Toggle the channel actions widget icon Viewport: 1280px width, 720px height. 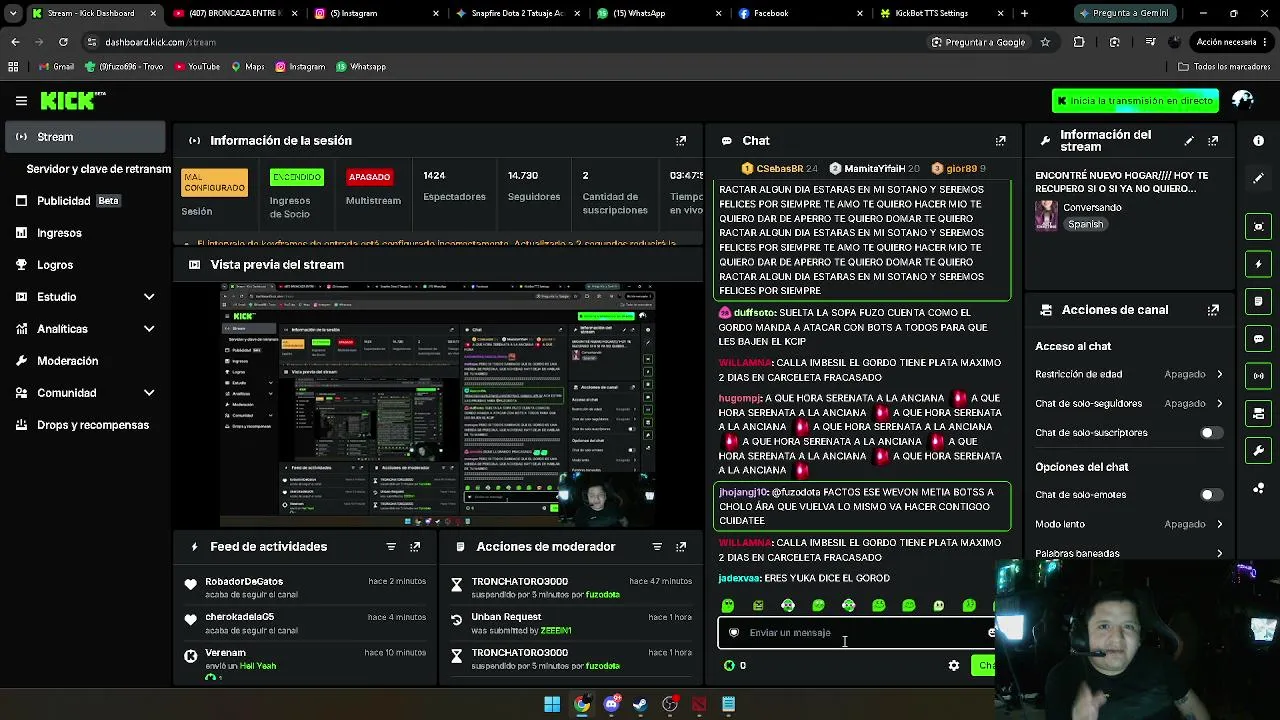pyautogui.click(x=1259, y=413)
